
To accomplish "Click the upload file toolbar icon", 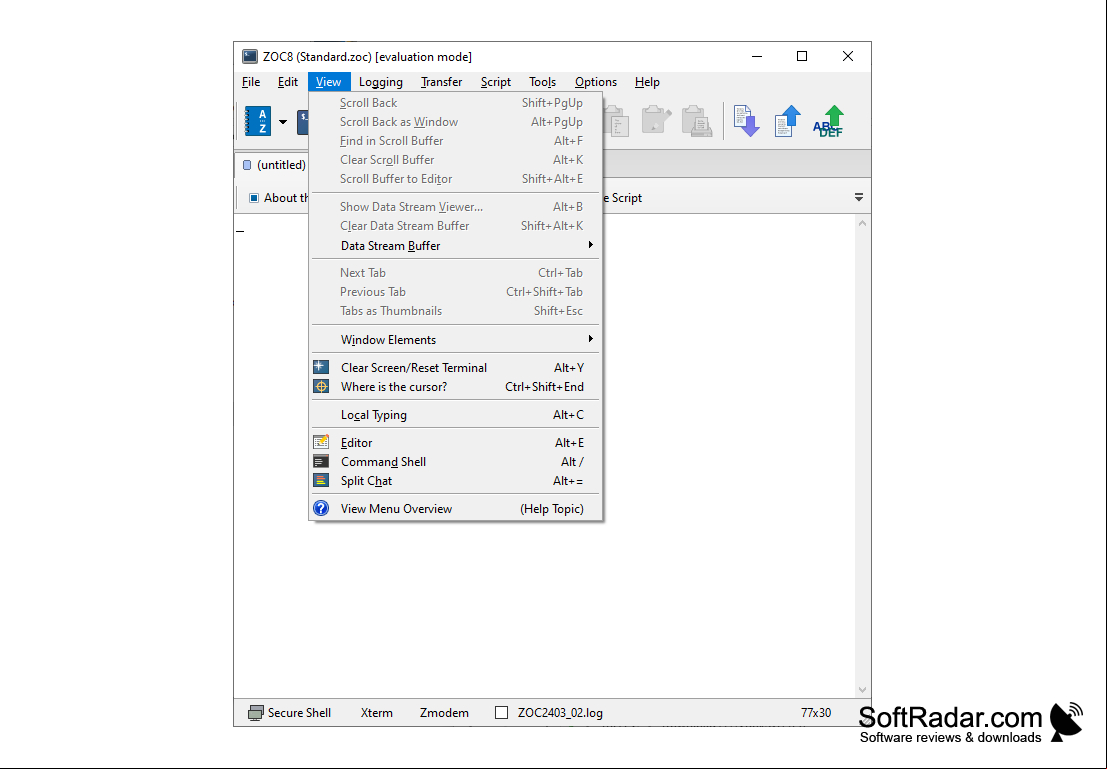I will coord(787,121).
